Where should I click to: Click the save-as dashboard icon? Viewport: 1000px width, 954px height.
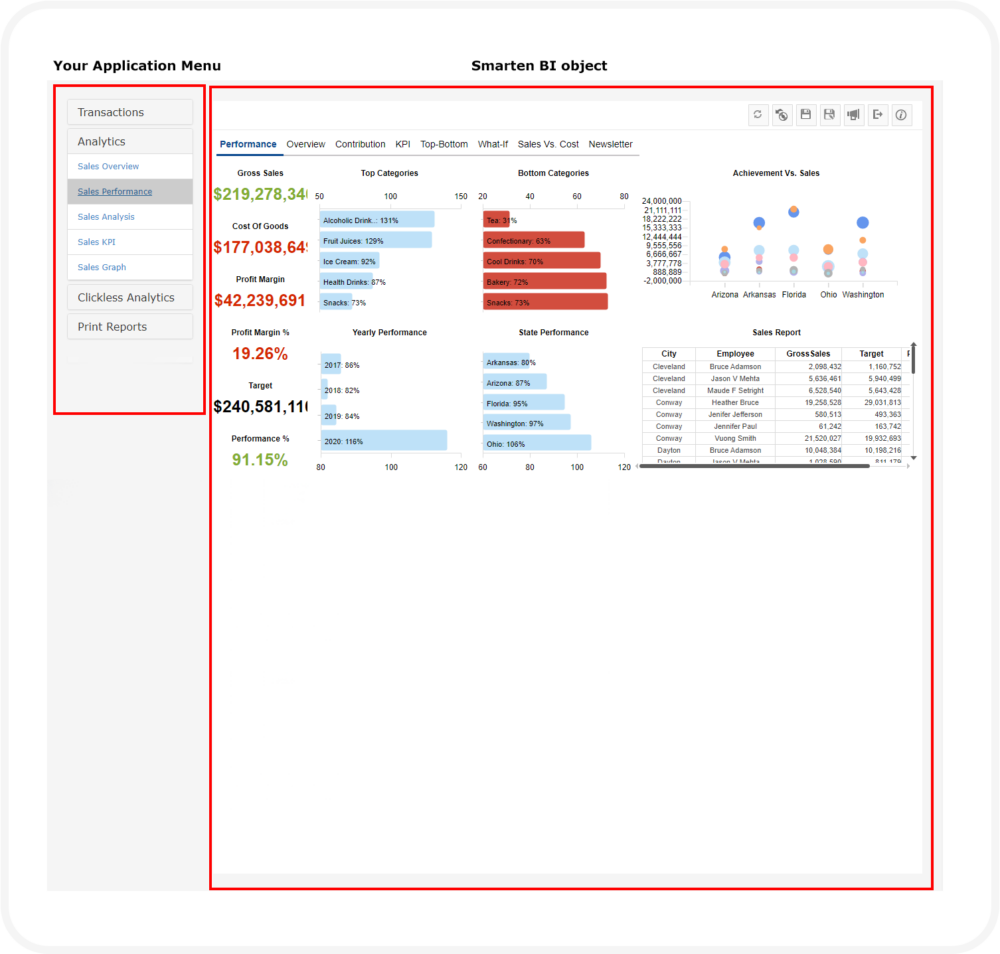pyautogui.click(x=830, y=115)
